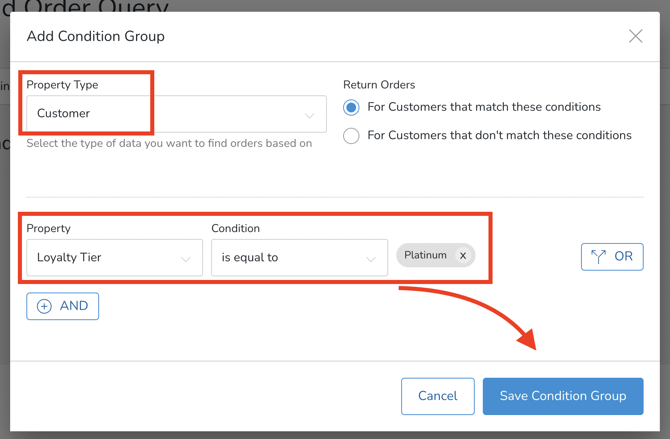Click the chevron in the Property Type field

309,115
